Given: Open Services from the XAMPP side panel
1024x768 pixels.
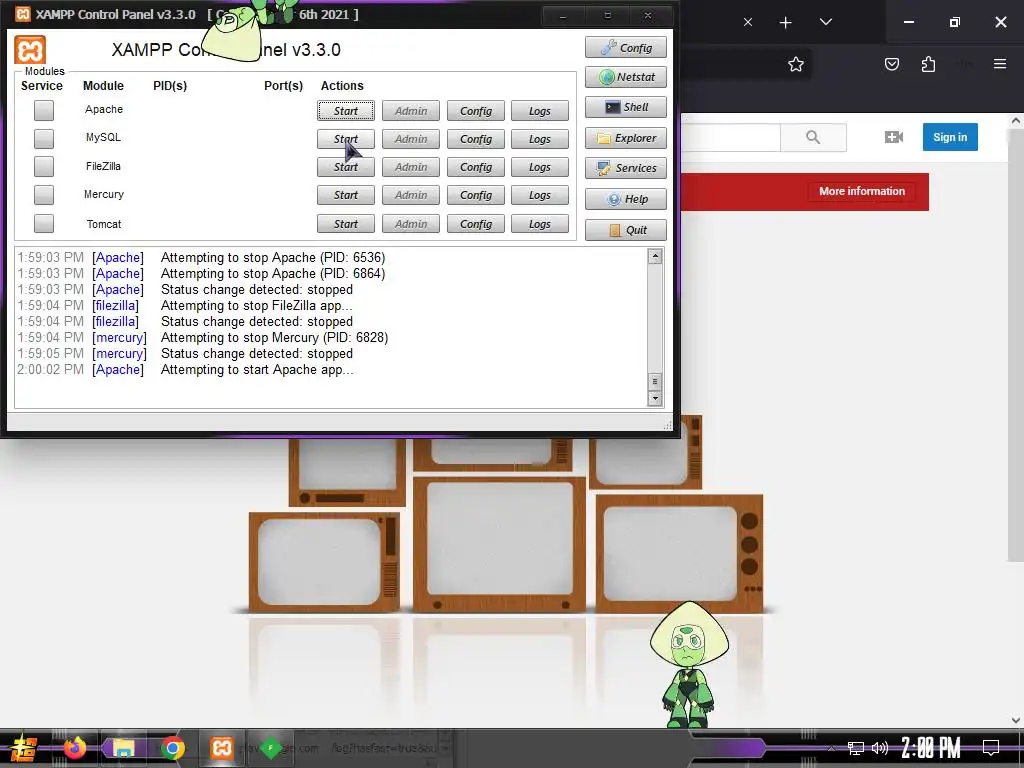Looking at the screenshot, I should 626,168.
